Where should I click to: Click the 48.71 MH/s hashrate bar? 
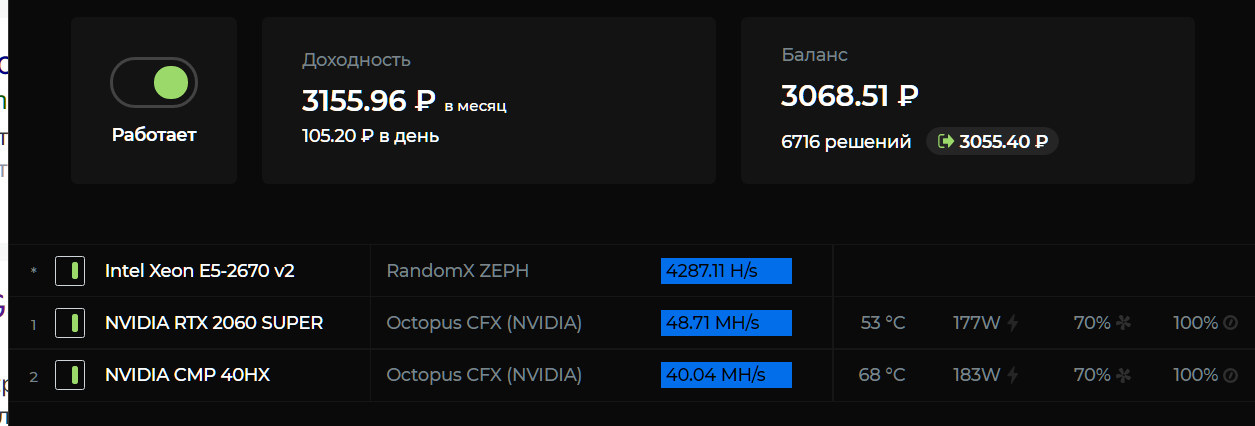(726, 323)
